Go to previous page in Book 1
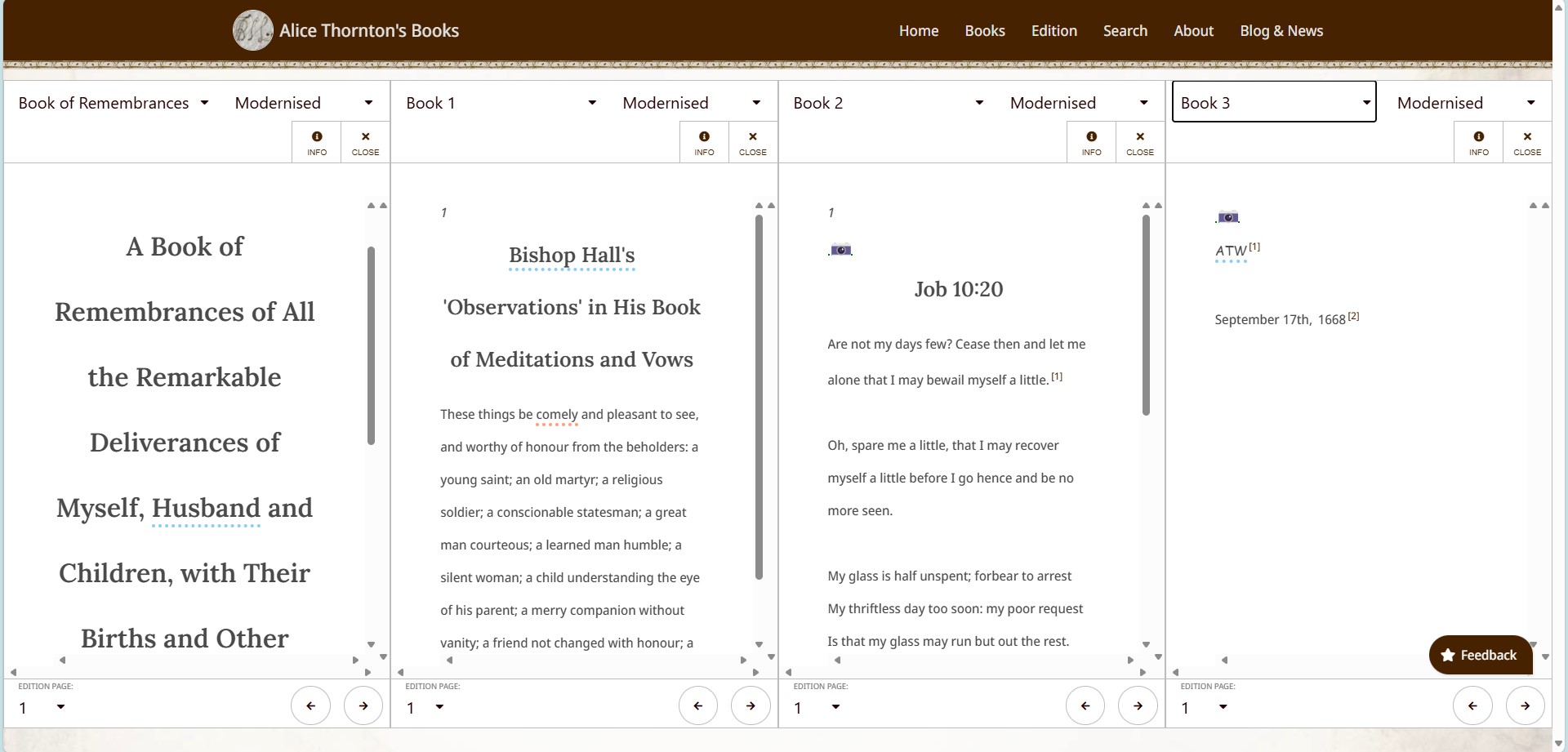 pos(697,705)
